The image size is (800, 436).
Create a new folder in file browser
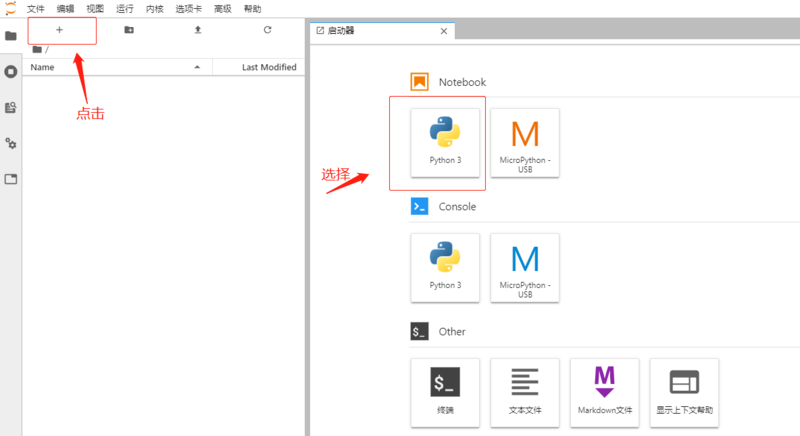pyautogui.click(x=128, y=30)
